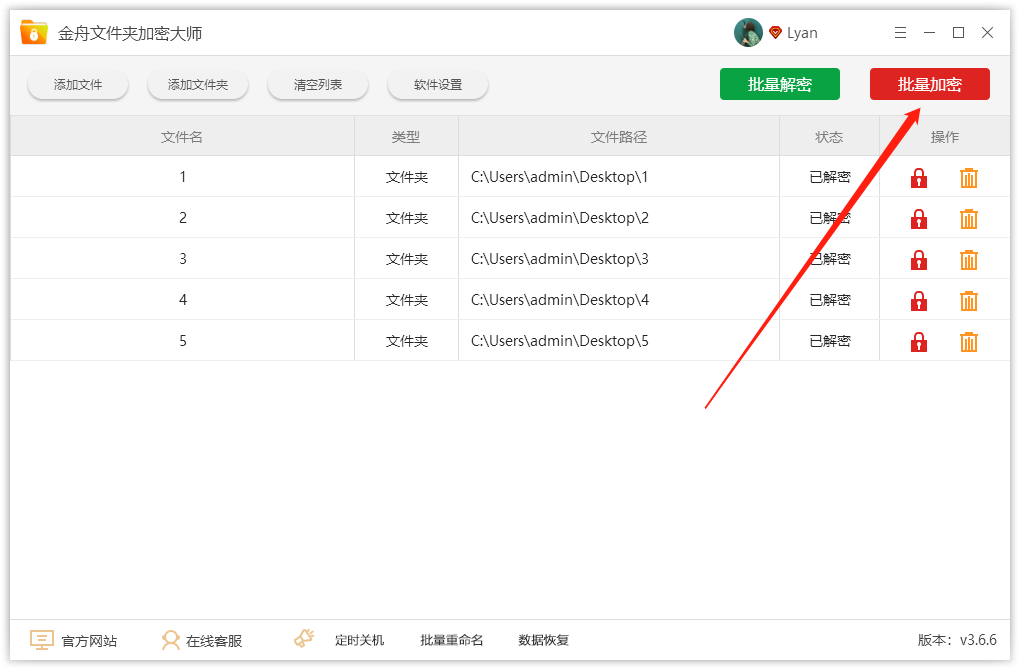1020x670 pixels.
Task: Click the 文件路径 column header
Action: 619,137
